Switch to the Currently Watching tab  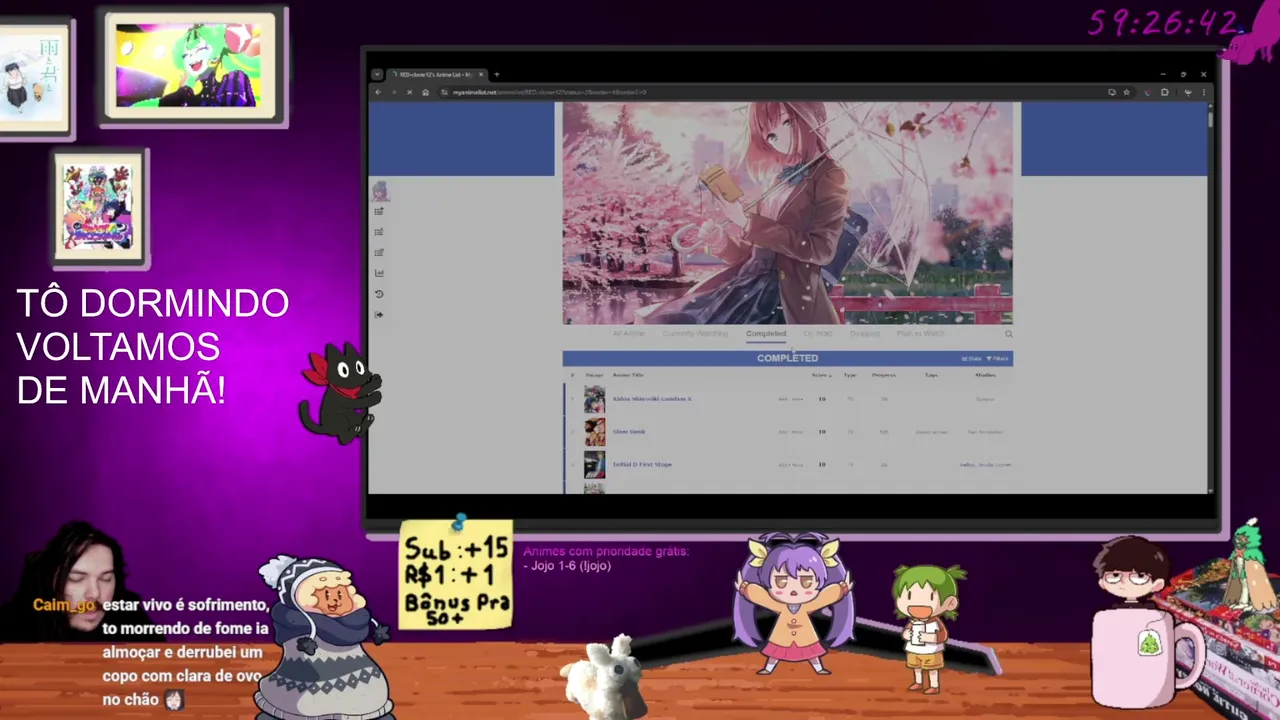(695, 333)
